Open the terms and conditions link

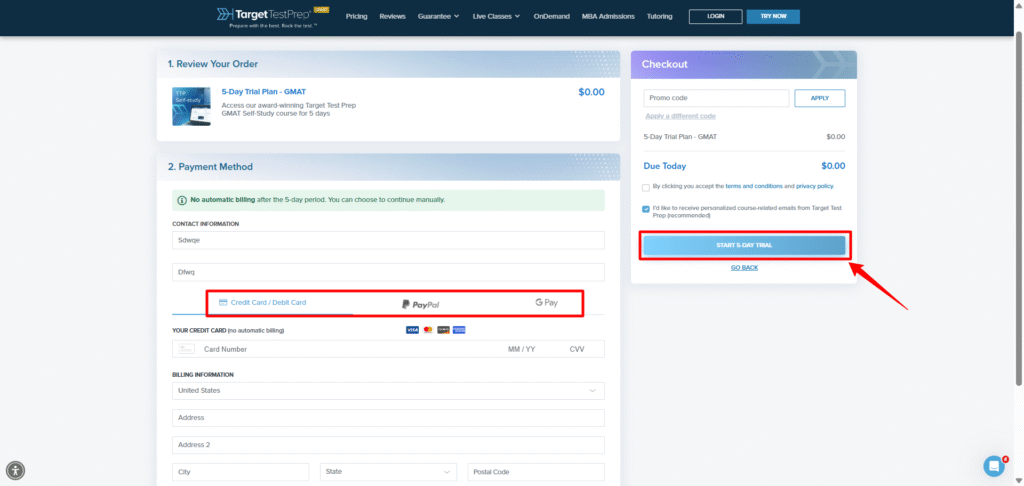pyautogui.click(x=754, y=186)
